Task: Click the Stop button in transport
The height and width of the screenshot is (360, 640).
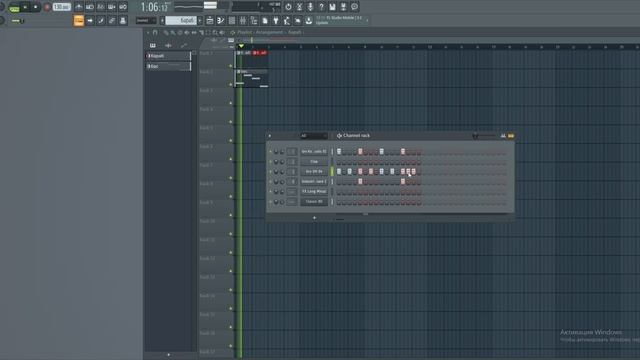Action: (36, 7)
